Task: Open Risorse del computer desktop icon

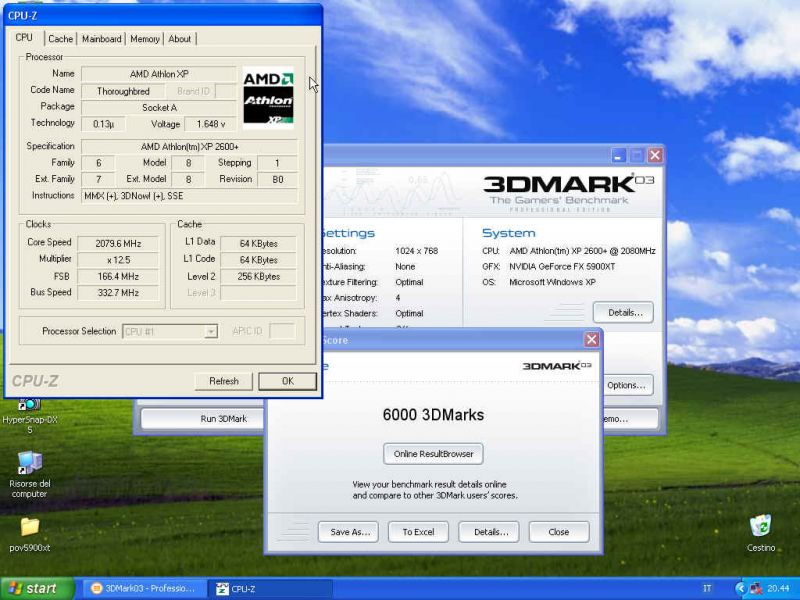Action: pos(30,474)
